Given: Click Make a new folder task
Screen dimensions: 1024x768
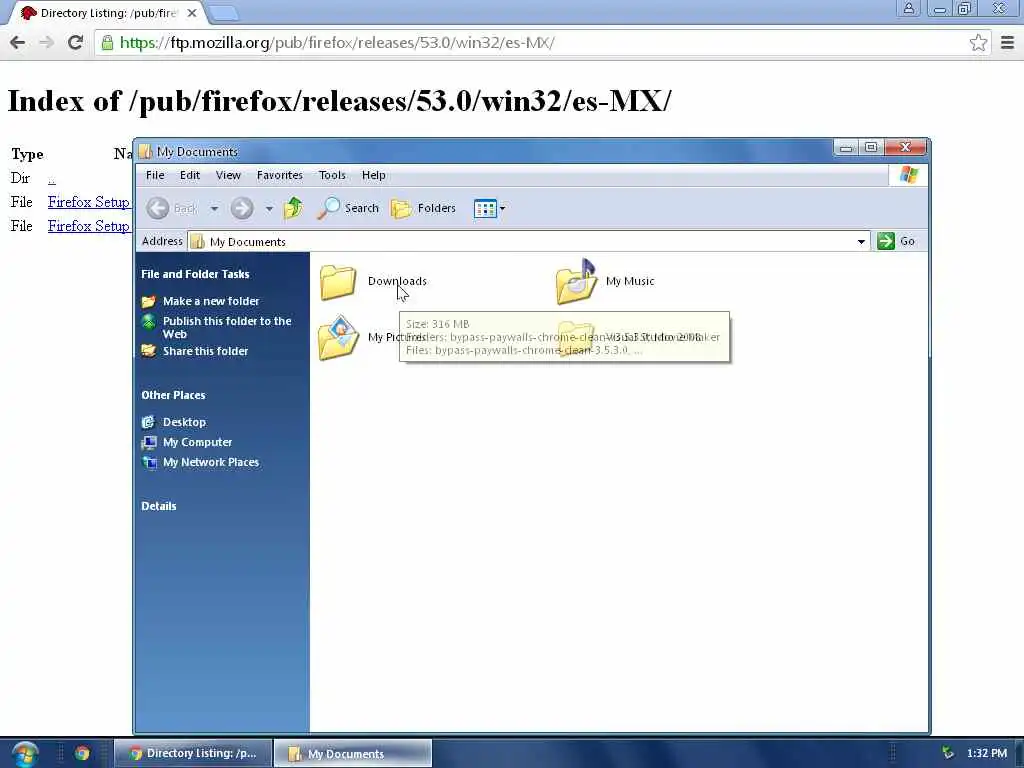Looking at the screenshot, I should tap(211, 301).
